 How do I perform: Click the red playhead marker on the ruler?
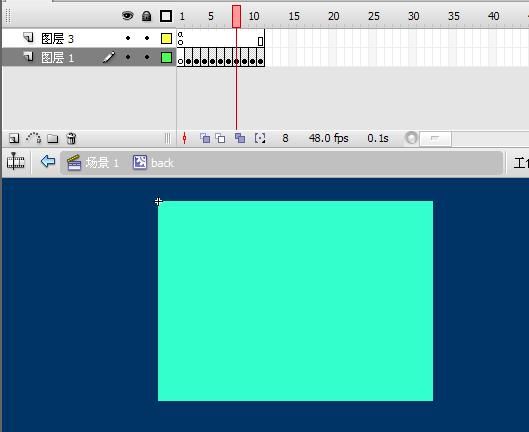236,16
